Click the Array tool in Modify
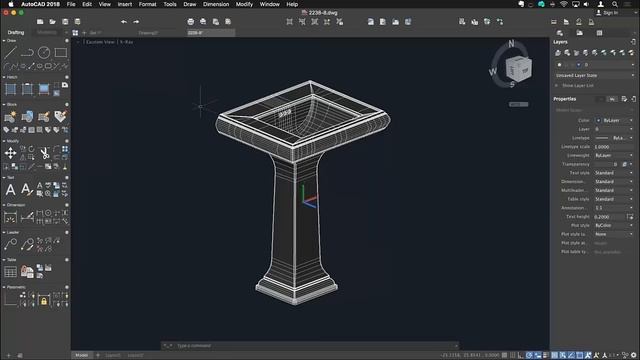Image resolution: width=640 pixels, height=360 pixels. point(65,149)
